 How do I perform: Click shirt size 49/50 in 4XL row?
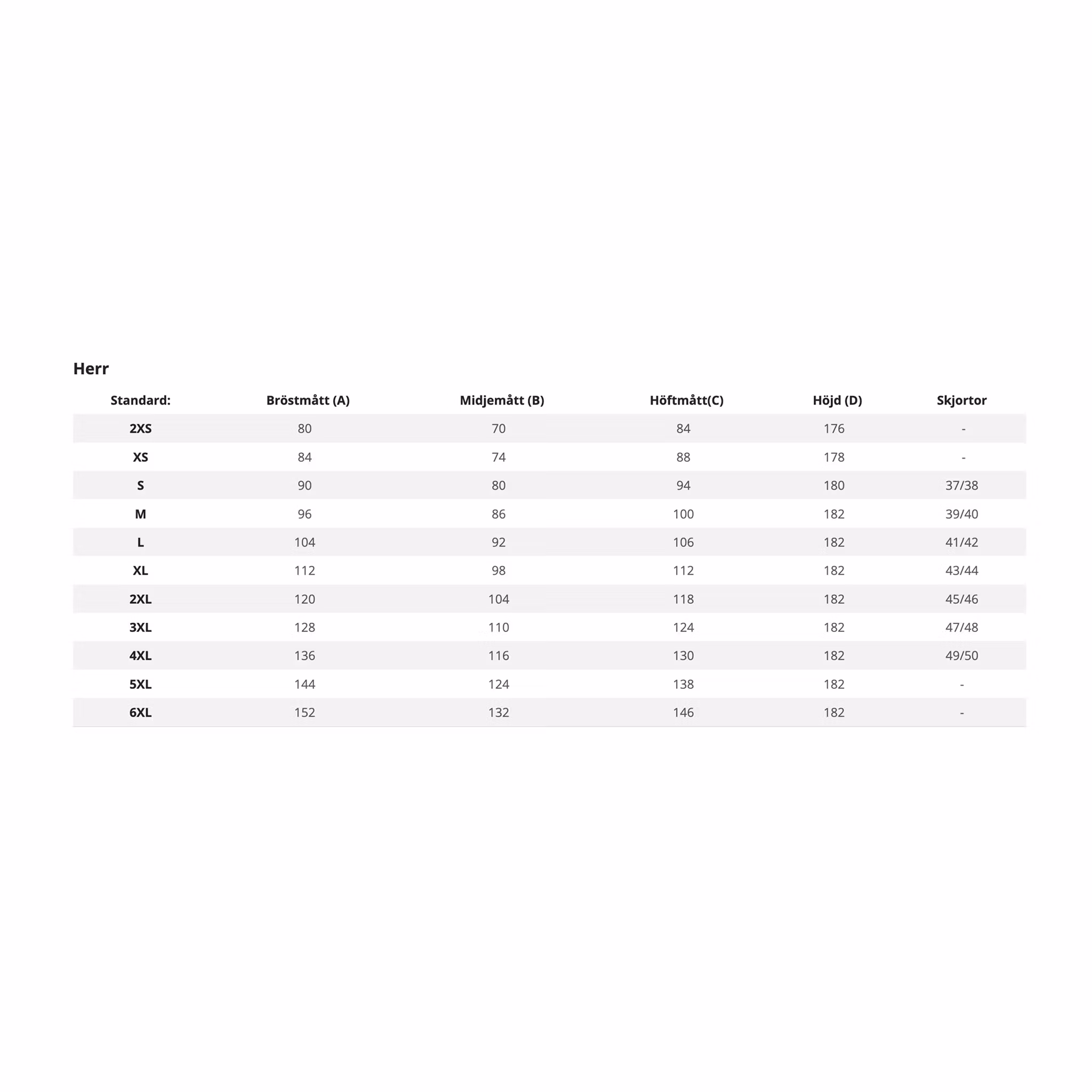pos(961,656)
